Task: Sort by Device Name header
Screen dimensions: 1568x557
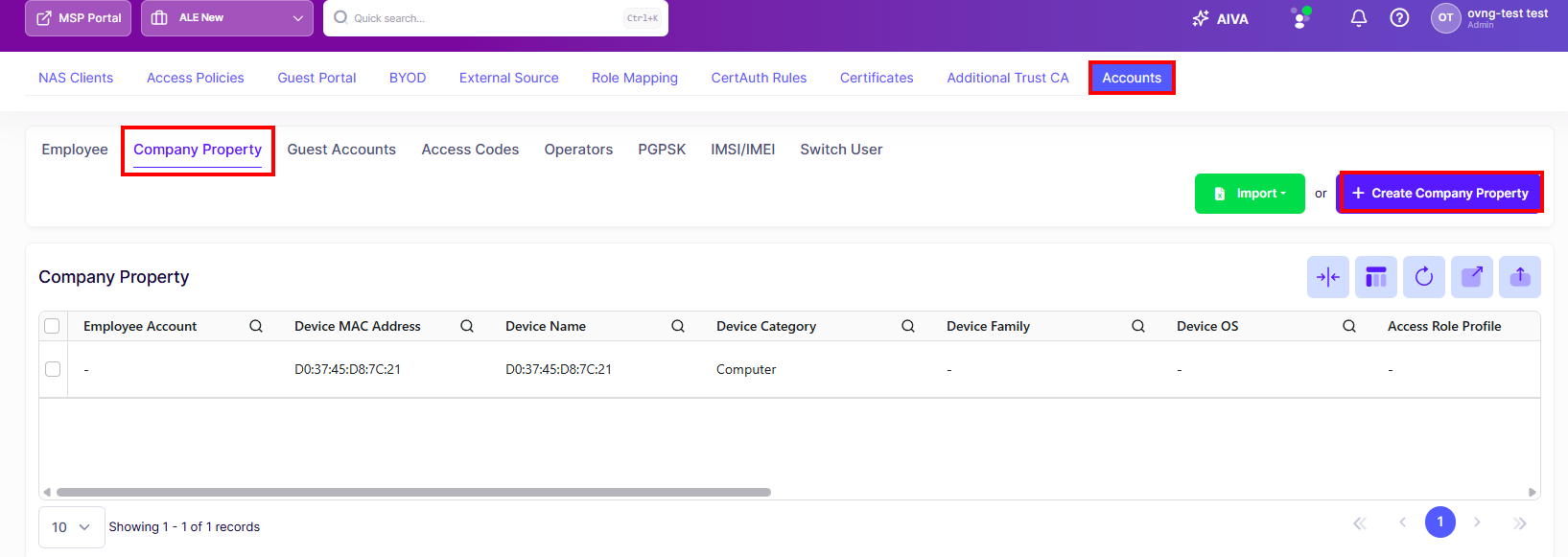Action: [546, 326]
